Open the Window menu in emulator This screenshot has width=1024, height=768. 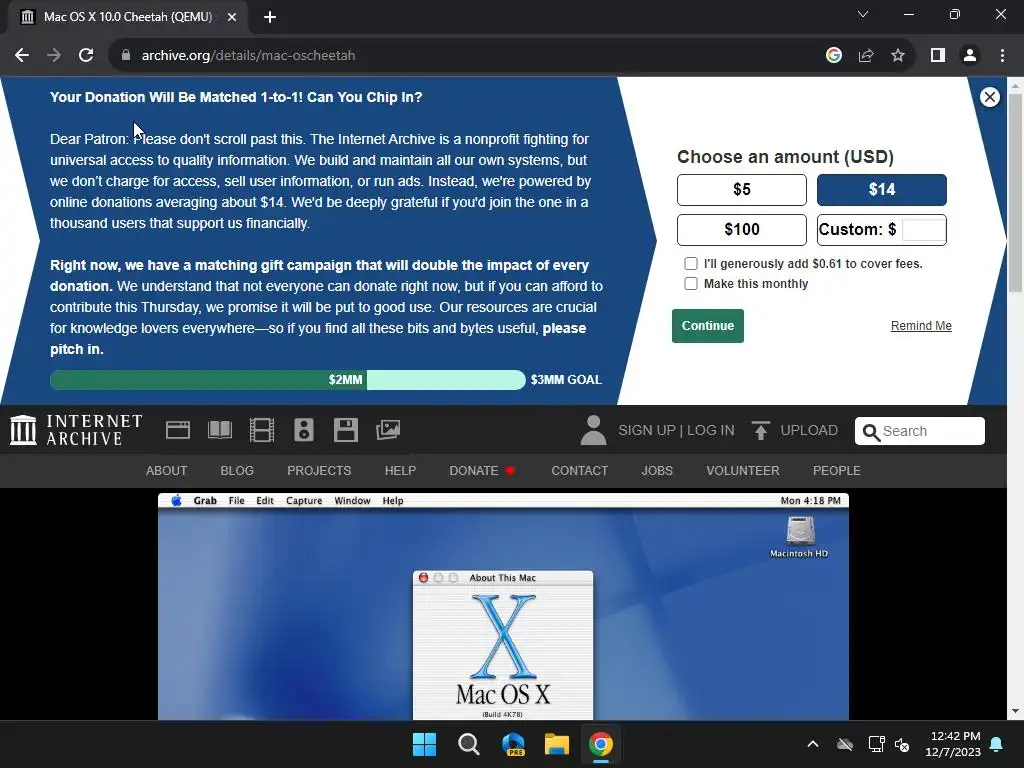[352, 500]
